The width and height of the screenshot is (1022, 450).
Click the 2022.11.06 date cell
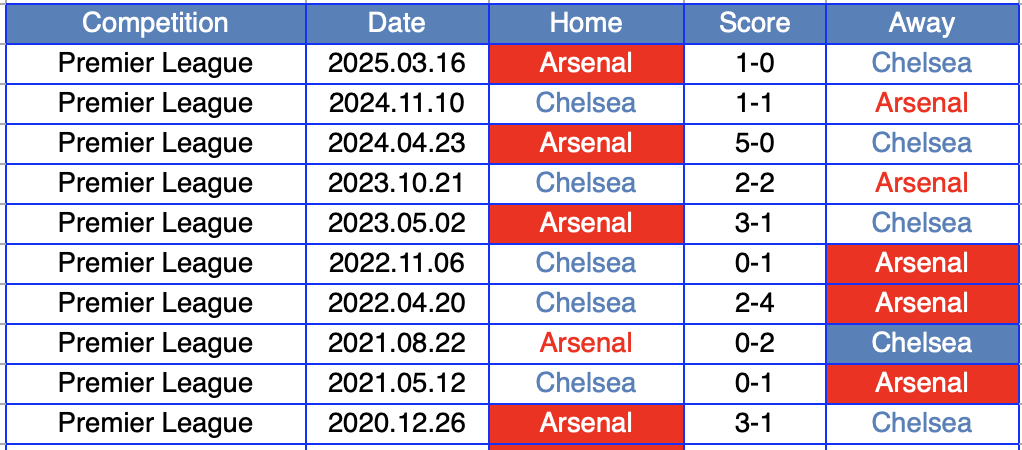(397, 263)
